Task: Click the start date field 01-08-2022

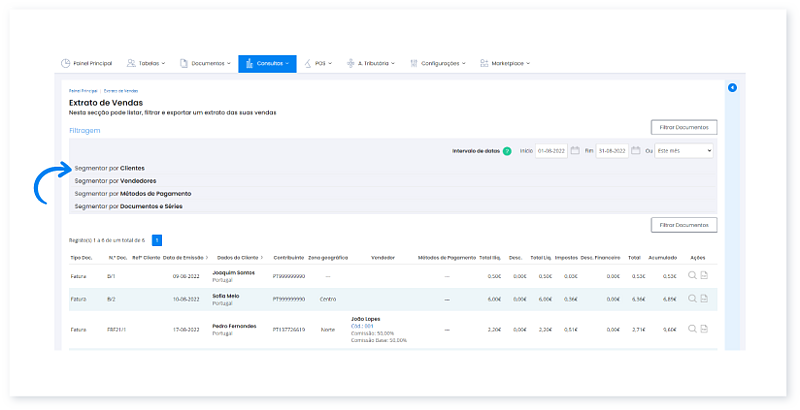Action: pos(551,150)
